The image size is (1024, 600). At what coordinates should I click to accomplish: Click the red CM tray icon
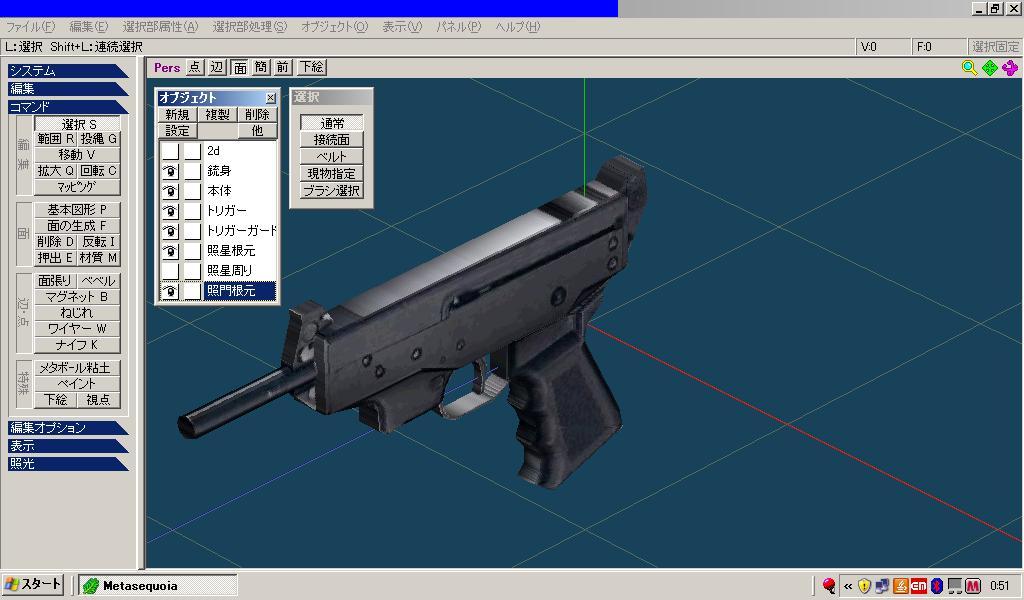point(918,586)
